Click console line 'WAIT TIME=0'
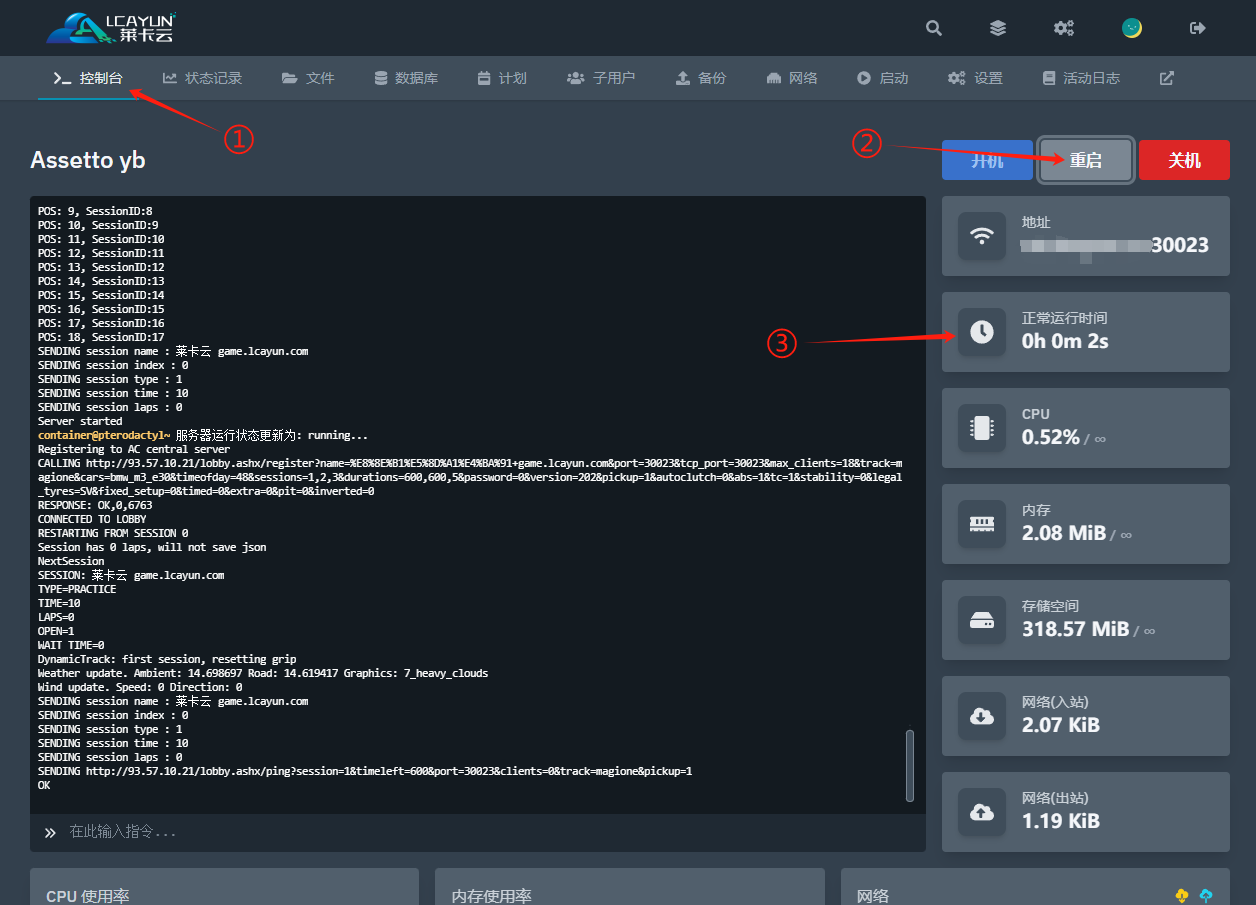This screenshot has width=1256, height=905. [71, 645]
